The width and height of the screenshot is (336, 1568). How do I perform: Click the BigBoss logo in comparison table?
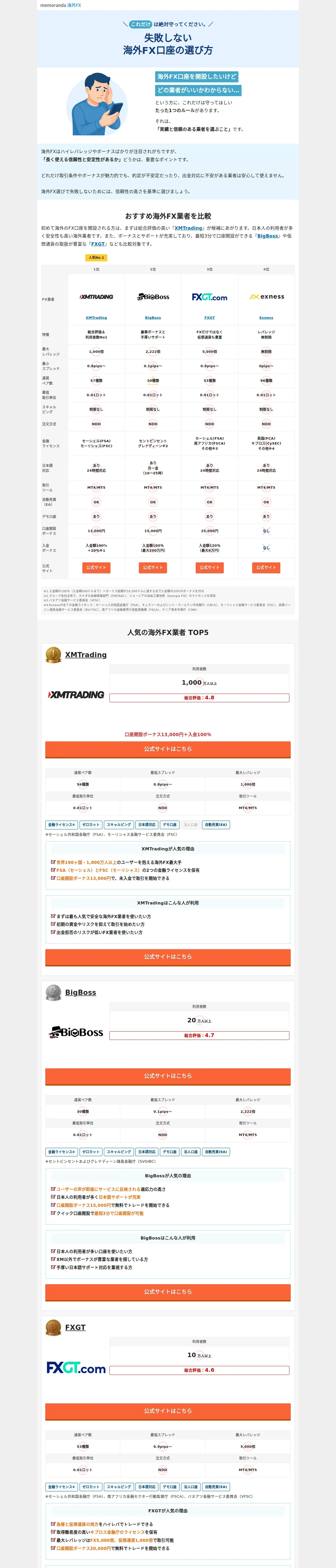tap(153, 297)
